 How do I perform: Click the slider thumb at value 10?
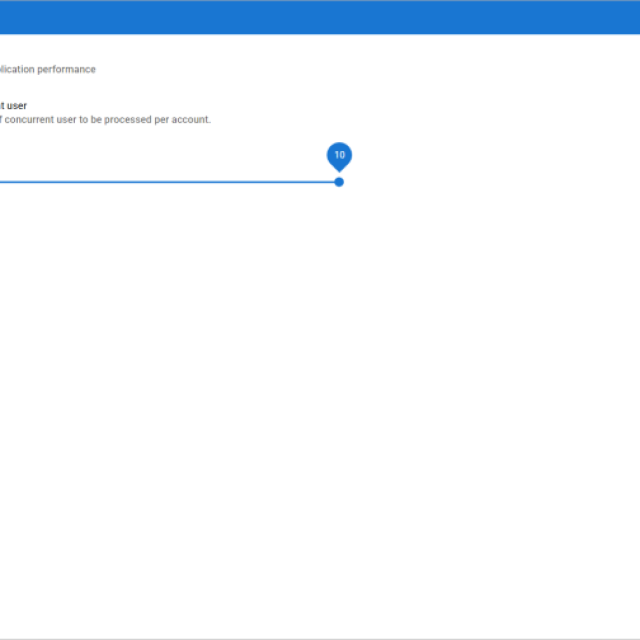click(339, 182)
